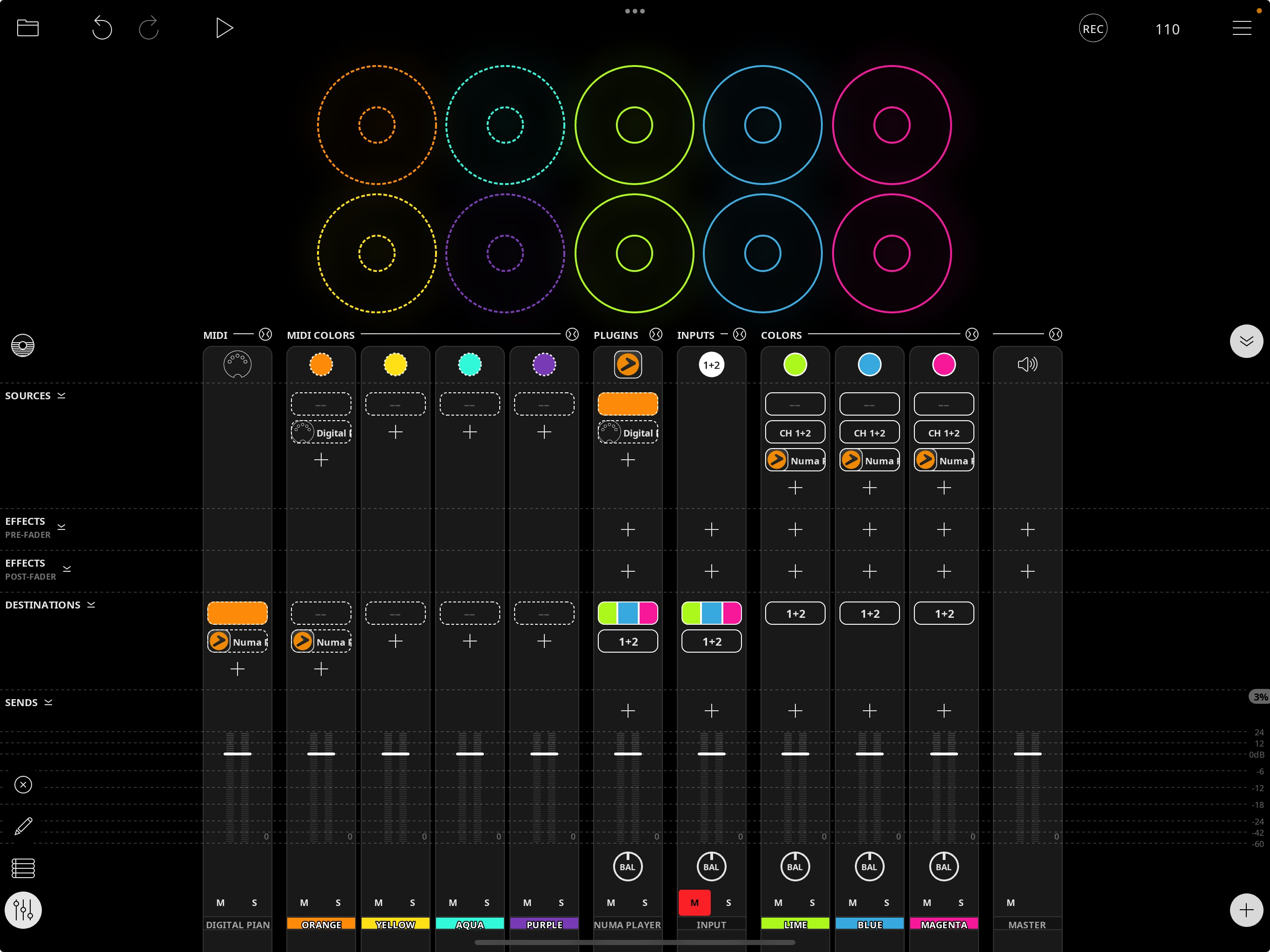
Task: Click the master speaker volume icon
Action: (x=1027, y=364)
